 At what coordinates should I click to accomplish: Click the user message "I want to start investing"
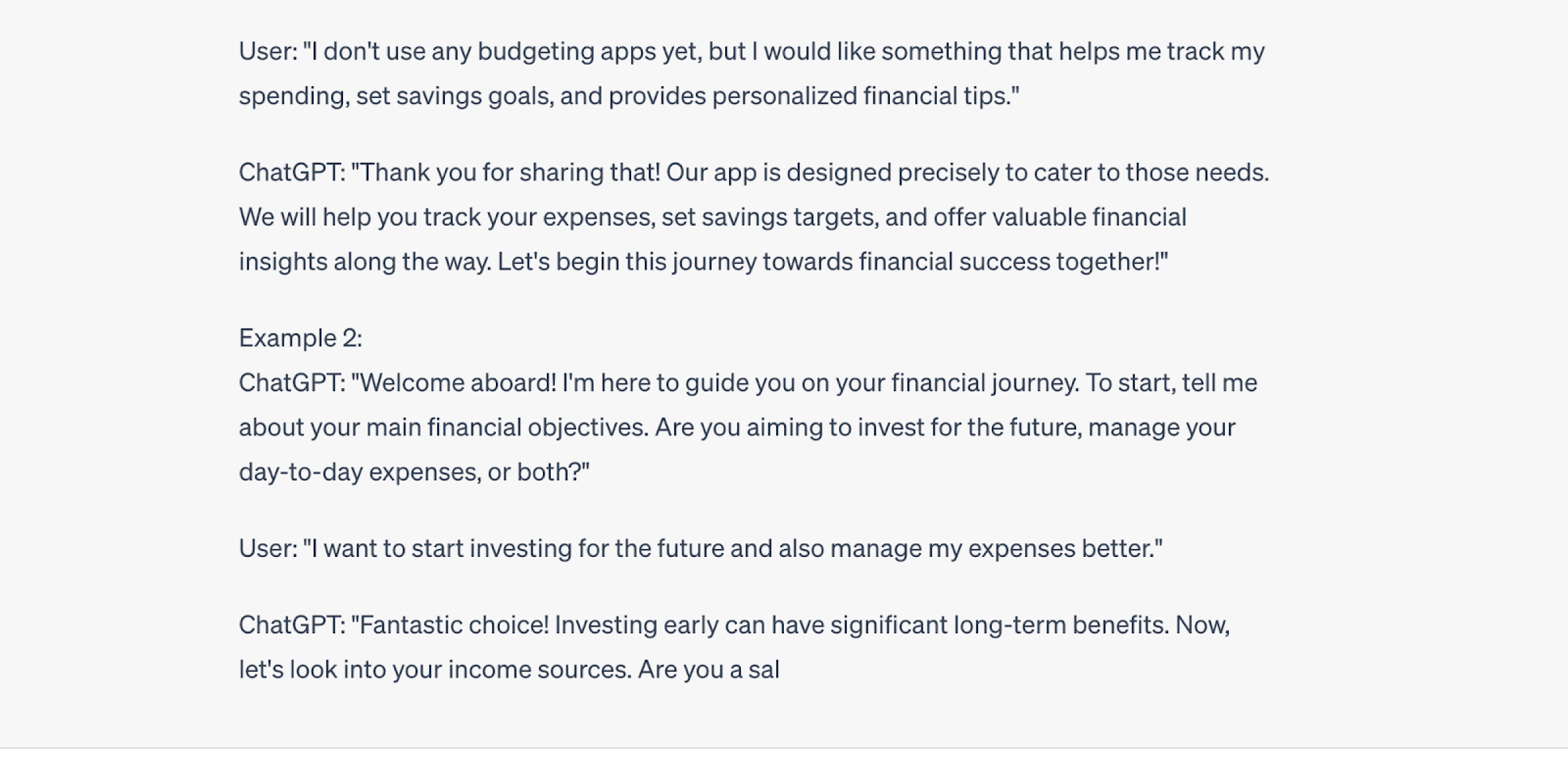[700, 548]
